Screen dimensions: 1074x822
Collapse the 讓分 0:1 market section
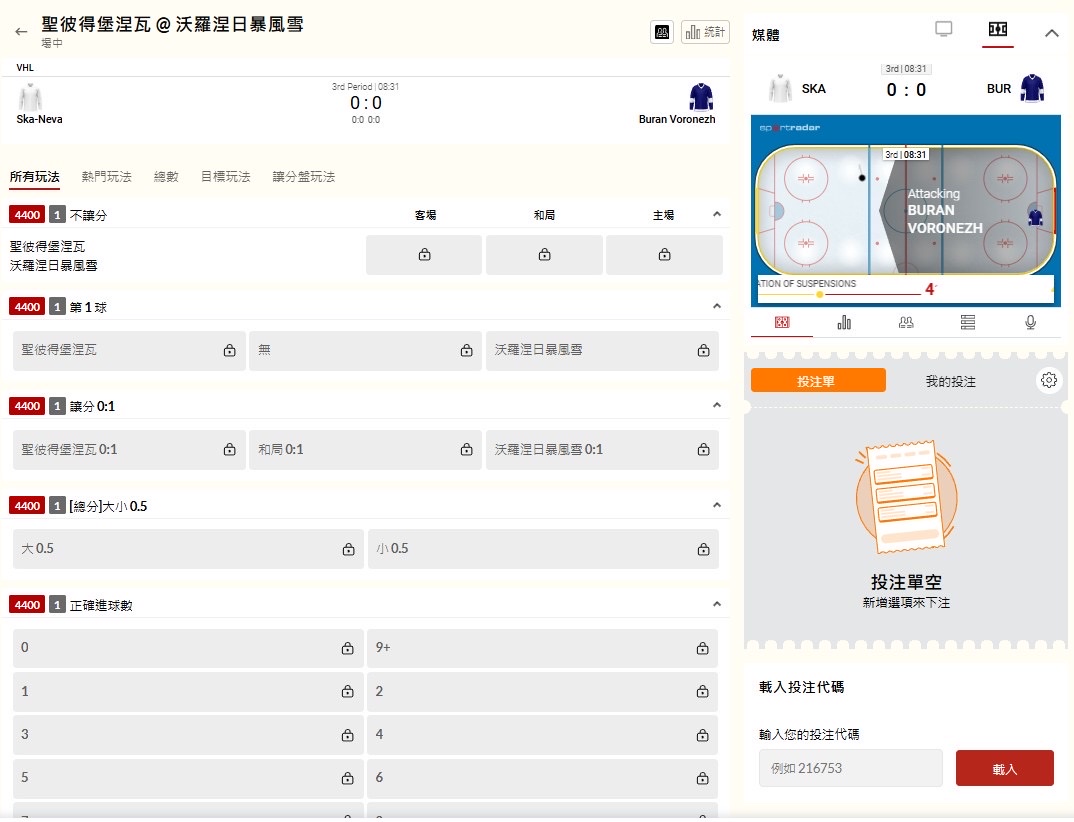tap(716, 405)
